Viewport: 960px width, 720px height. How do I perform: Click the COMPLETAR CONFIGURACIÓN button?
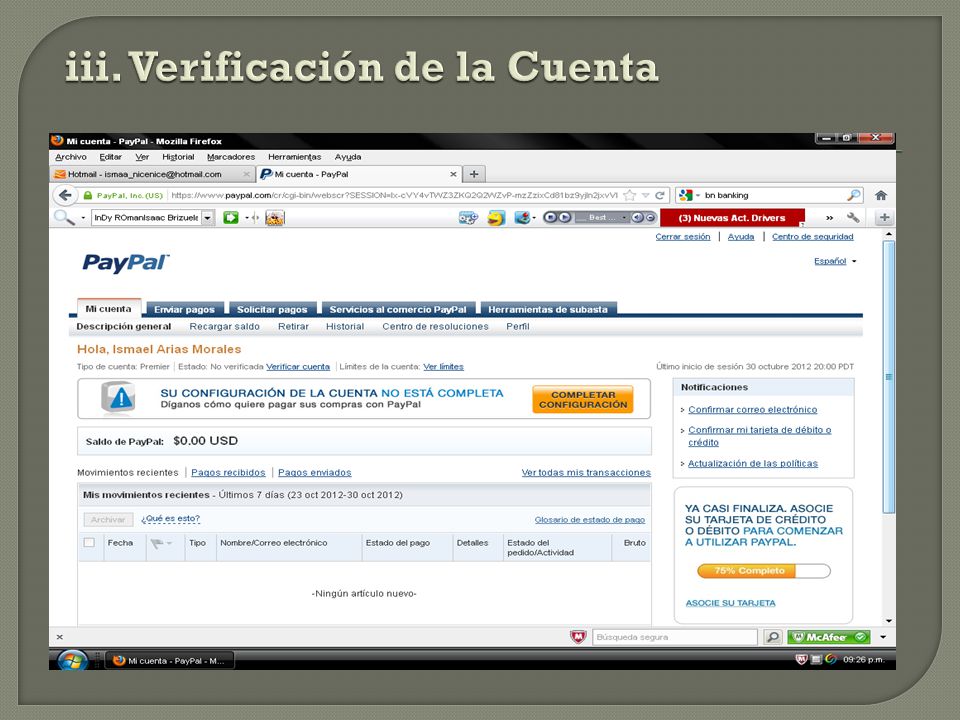coord(583,399)
